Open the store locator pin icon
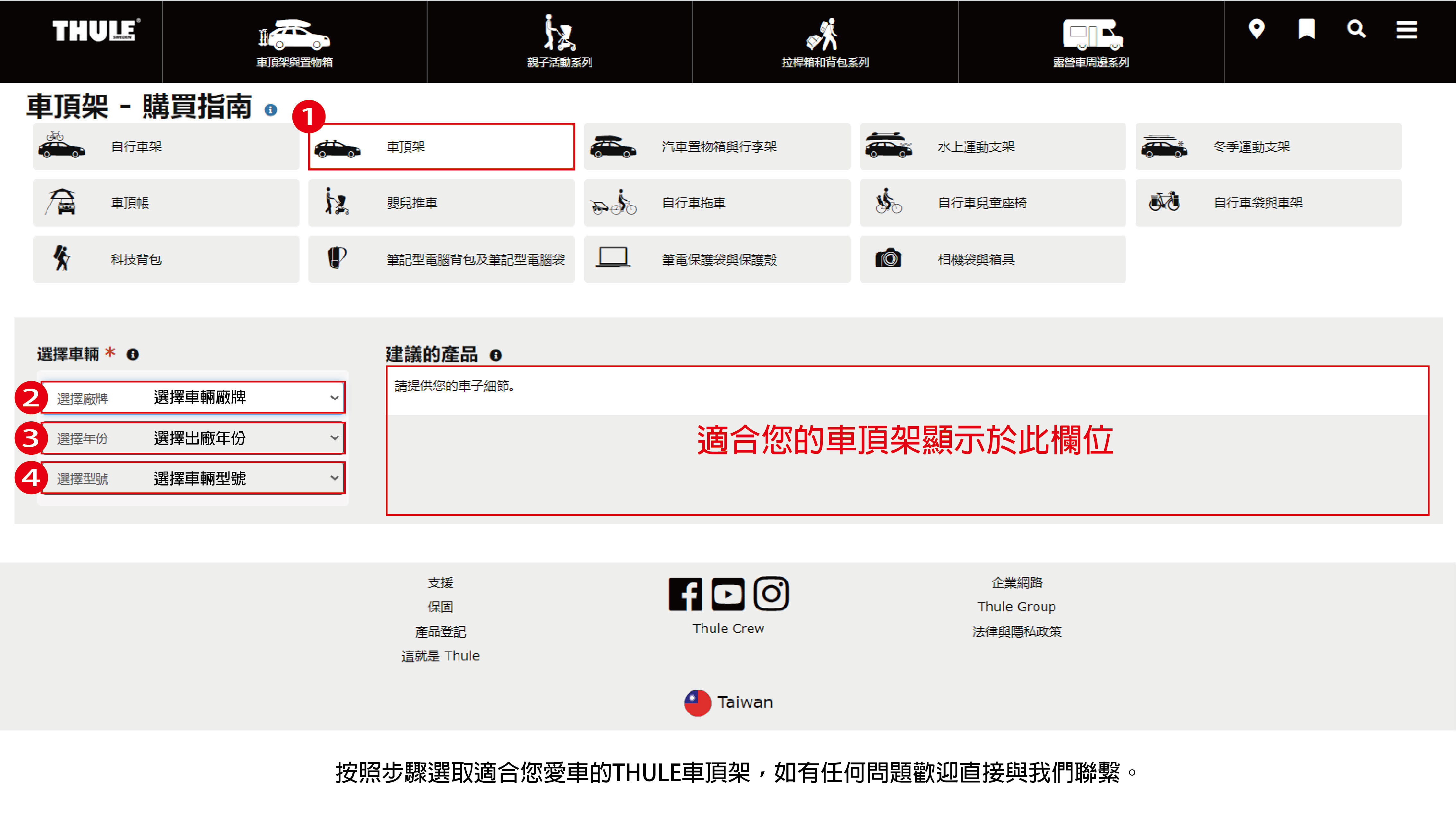The image size is (1456, 819). 1256,29
